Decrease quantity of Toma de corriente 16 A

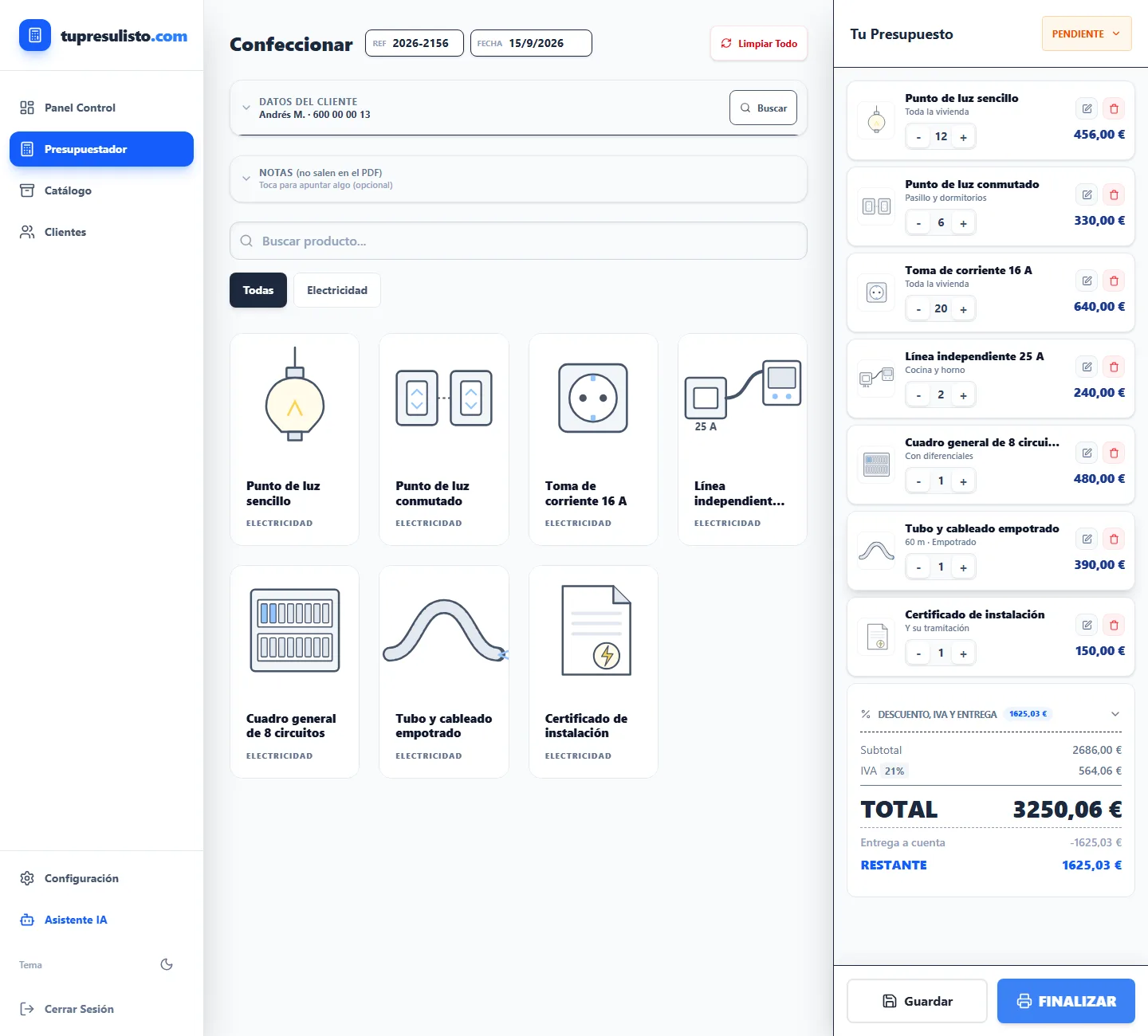(x=918, y=309)
